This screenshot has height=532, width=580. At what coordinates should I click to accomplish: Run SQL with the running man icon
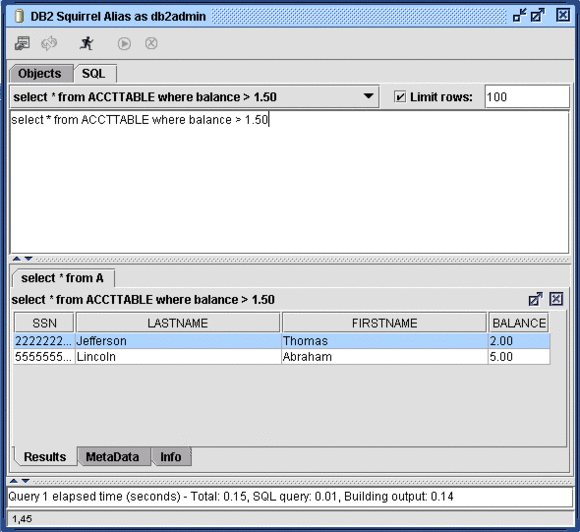click(87, 43)
